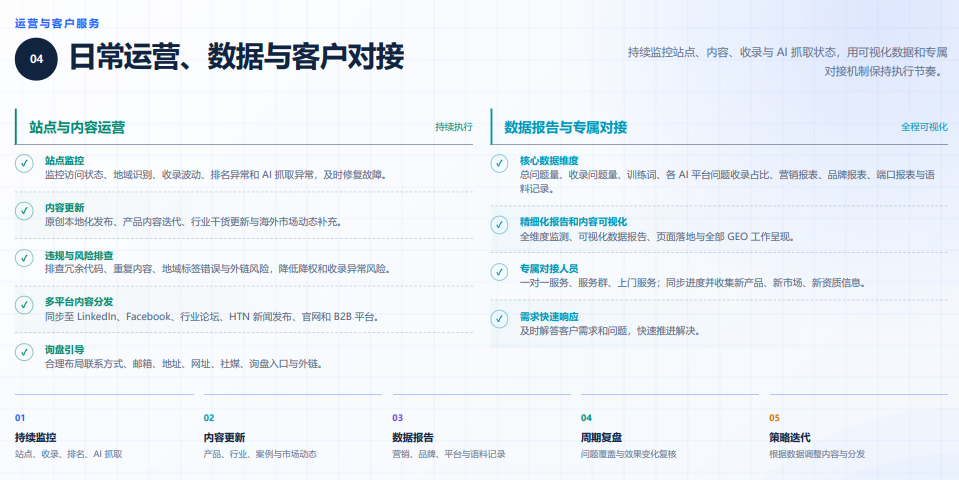The image size is (959, 480).
Task: Click the 违规与风险排查 item title
Action: coord(79,255)
